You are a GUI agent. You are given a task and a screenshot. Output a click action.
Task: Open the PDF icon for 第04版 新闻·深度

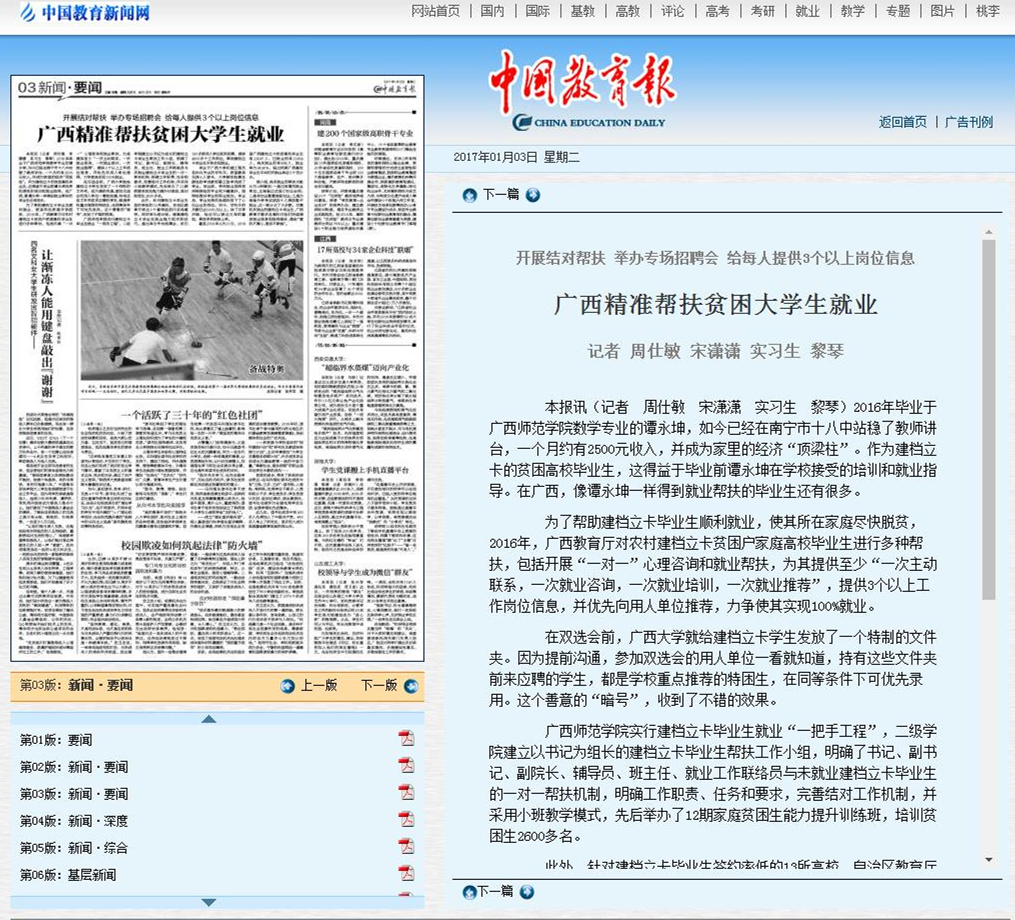point(406,819)
